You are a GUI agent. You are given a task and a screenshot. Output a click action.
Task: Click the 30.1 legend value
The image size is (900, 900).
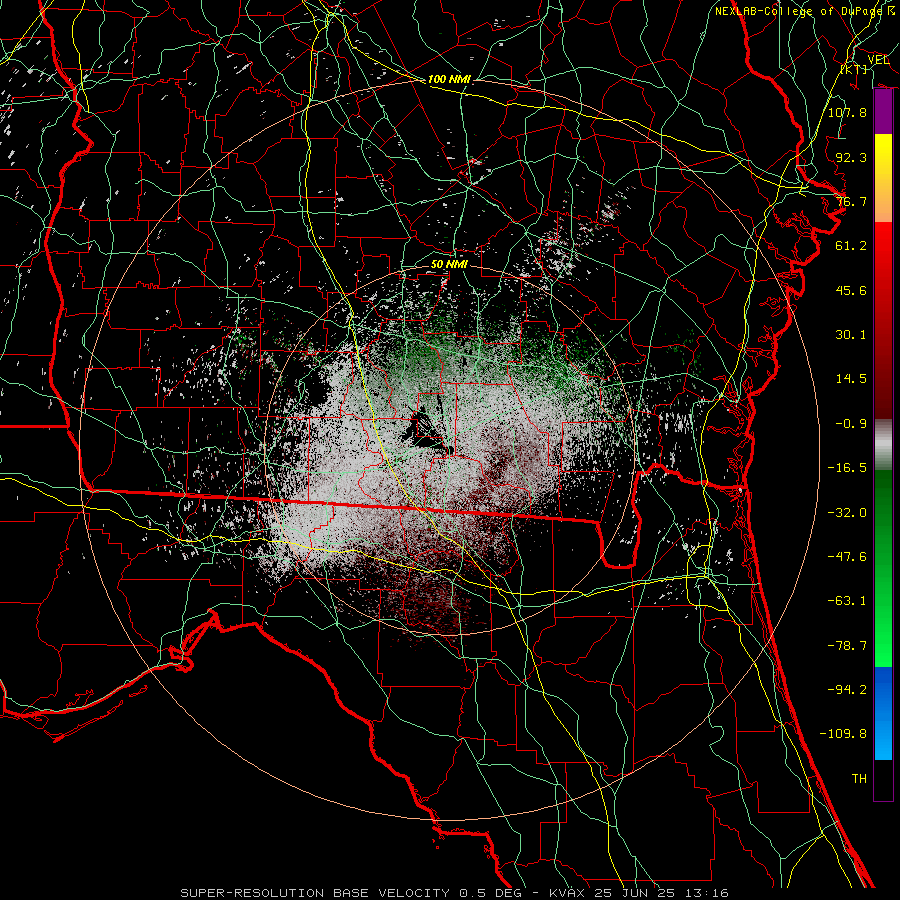[x=851, y=335]
